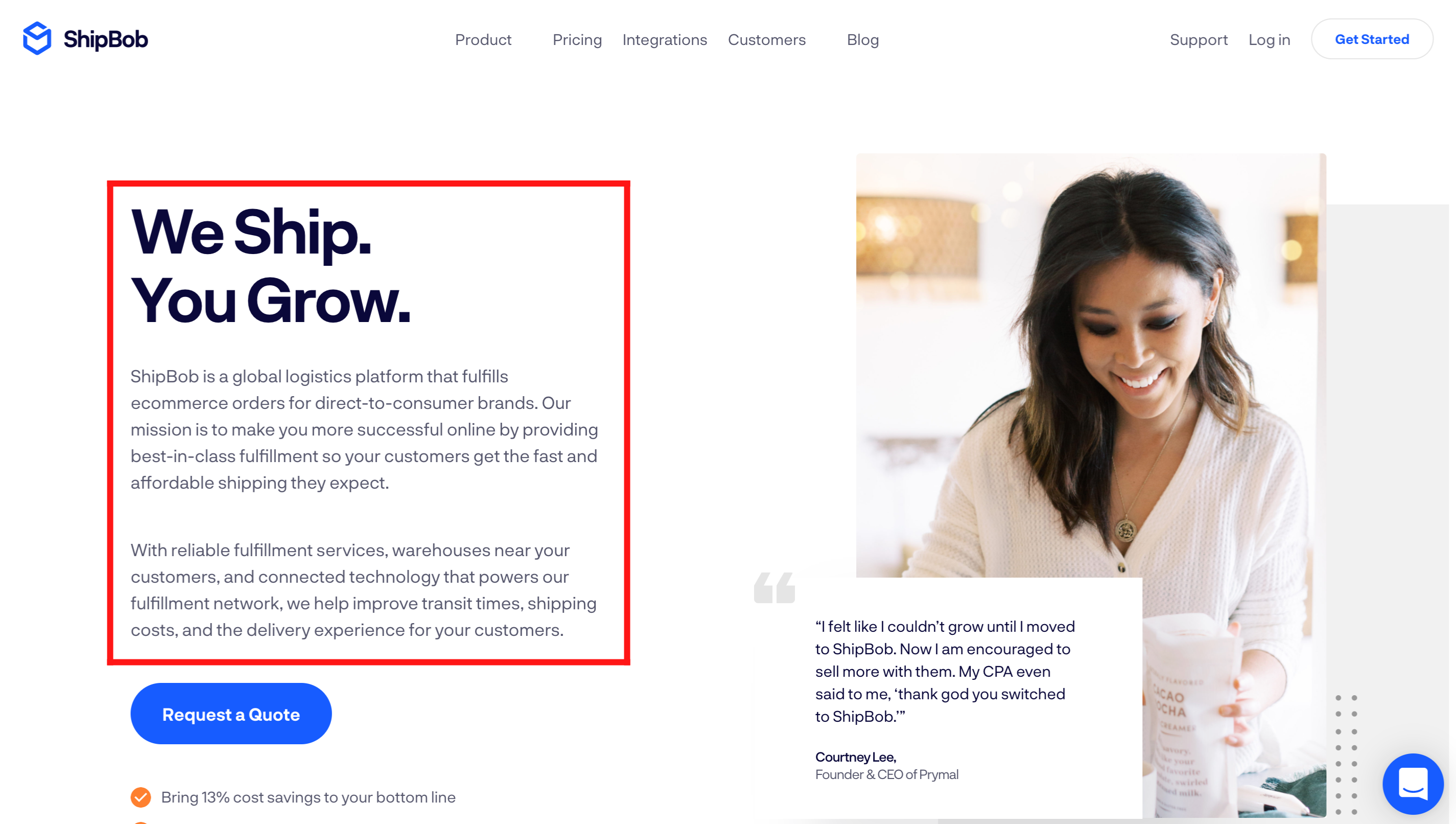The height and width of the screenshot is (824, 1456).
Task: Click the 13% cost savings bullet text
Action: pos(308,797)
